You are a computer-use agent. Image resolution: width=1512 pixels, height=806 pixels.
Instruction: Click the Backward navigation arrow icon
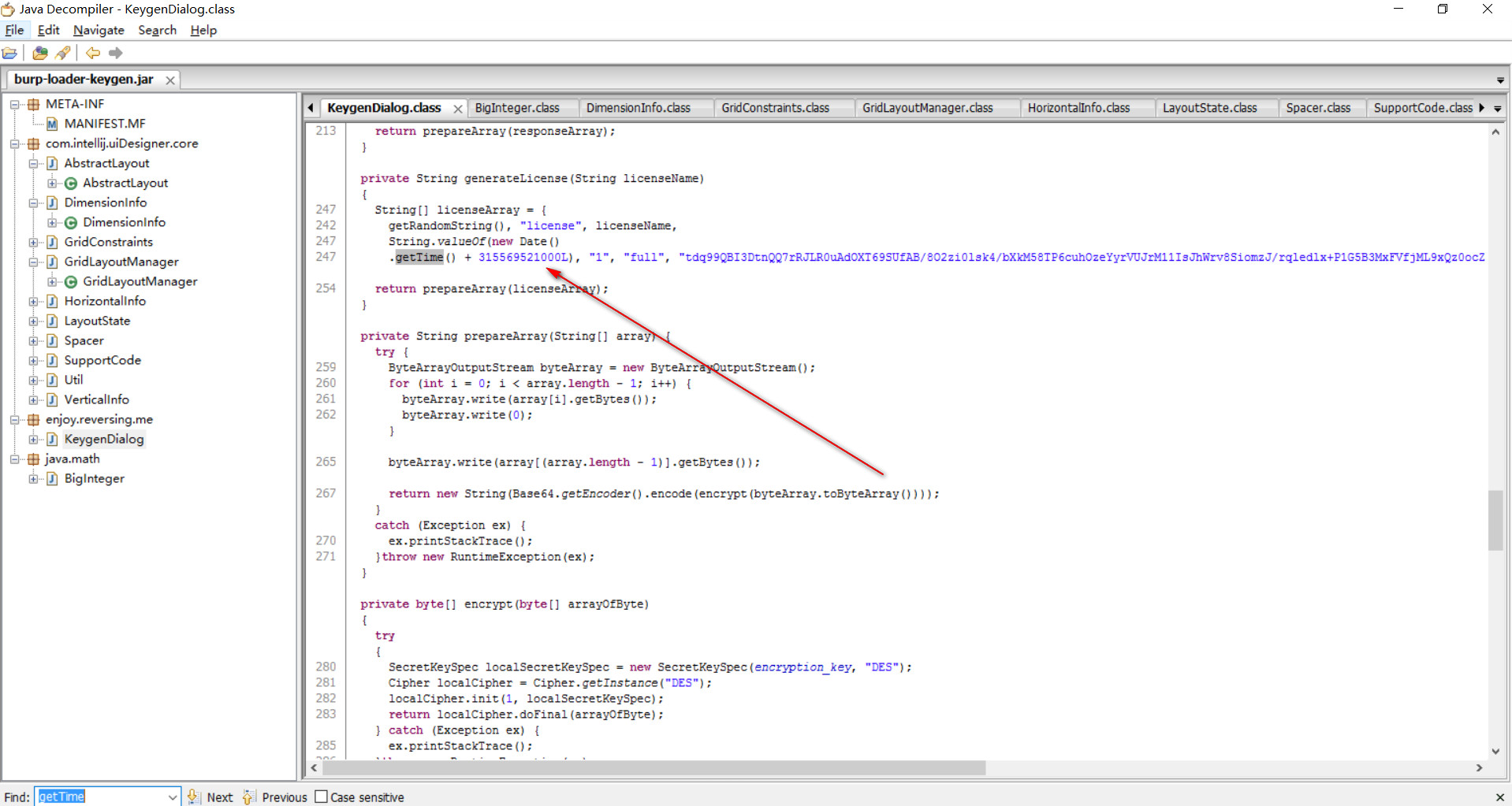pos(93,53)
